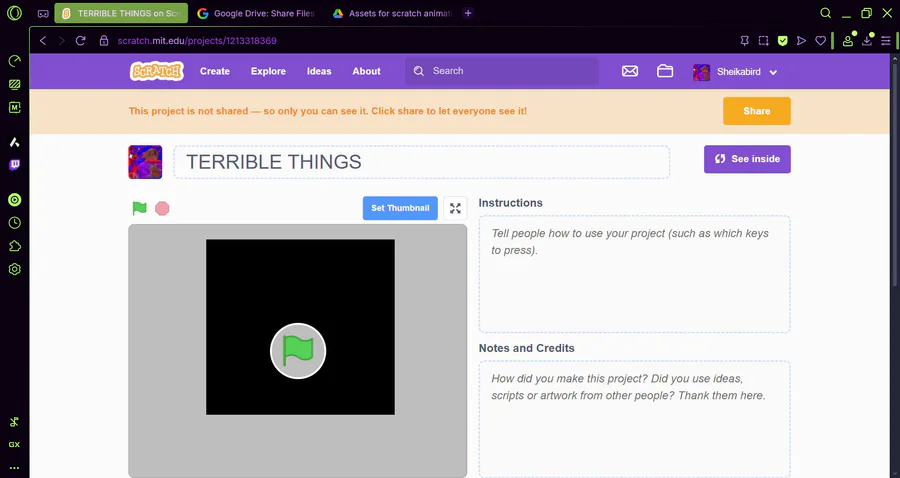Switch to TERRIBLE THINGS browser tab

pyautogui.click(x=121, y=13)
